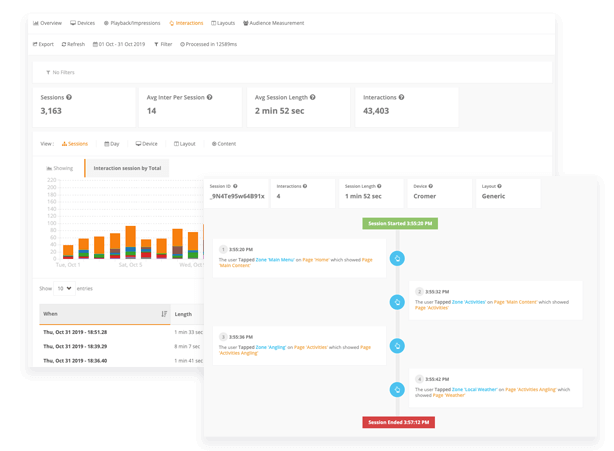This screenshot has height=451, width=614.
Task: Click the No Filters label
Action: tap(60, 72)
